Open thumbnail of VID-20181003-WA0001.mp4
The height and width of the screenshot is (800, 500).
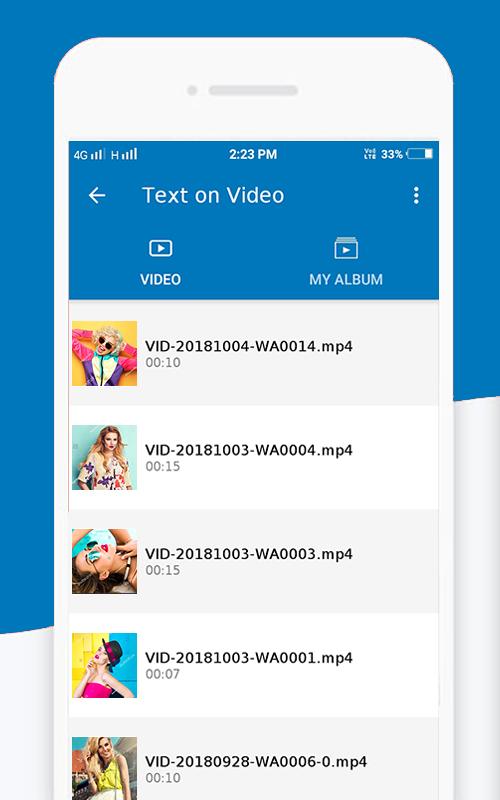tap(105, 665)
